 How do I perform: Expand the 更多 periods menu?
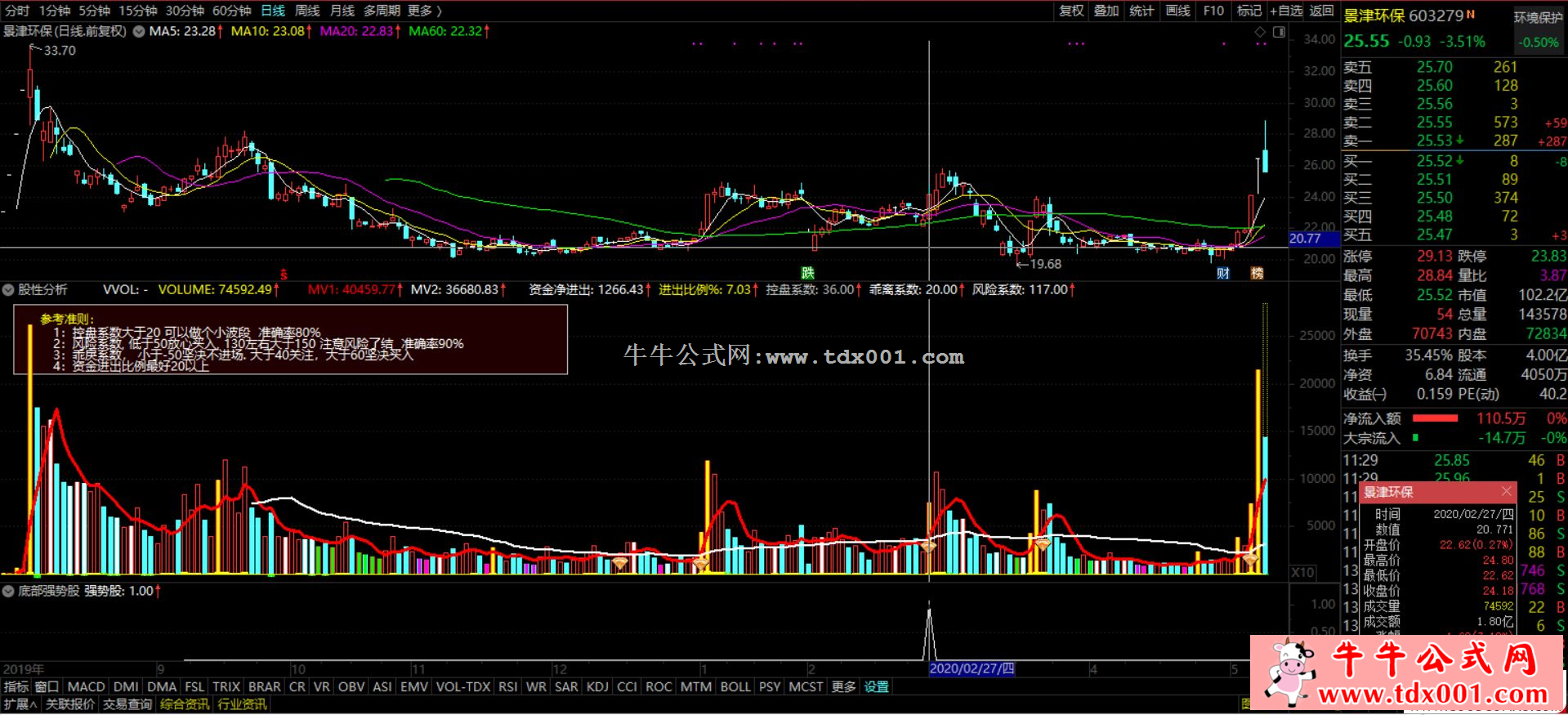tap(424, 11)
